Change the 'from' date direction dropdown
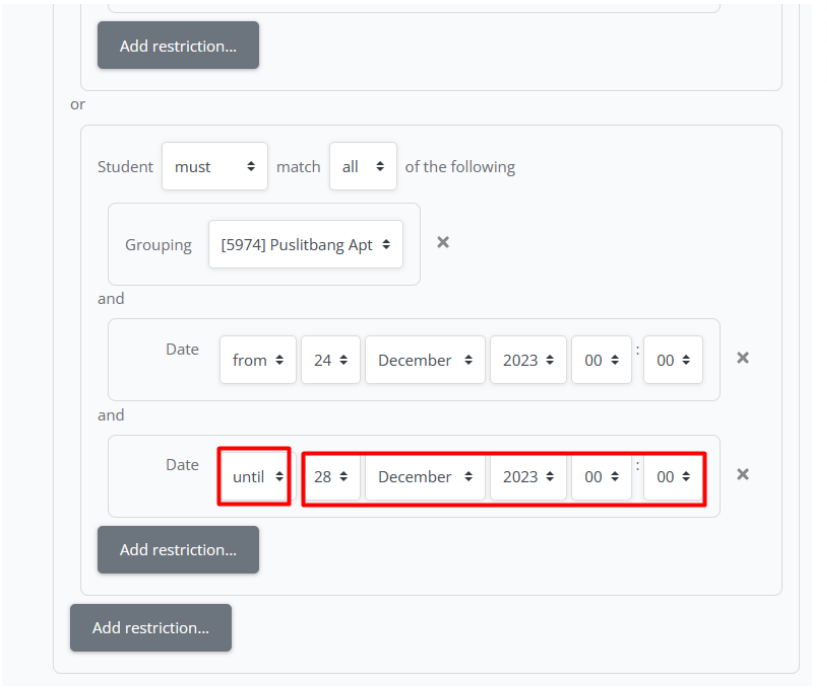This screenshot has width=827, height=690. (258, 360)
